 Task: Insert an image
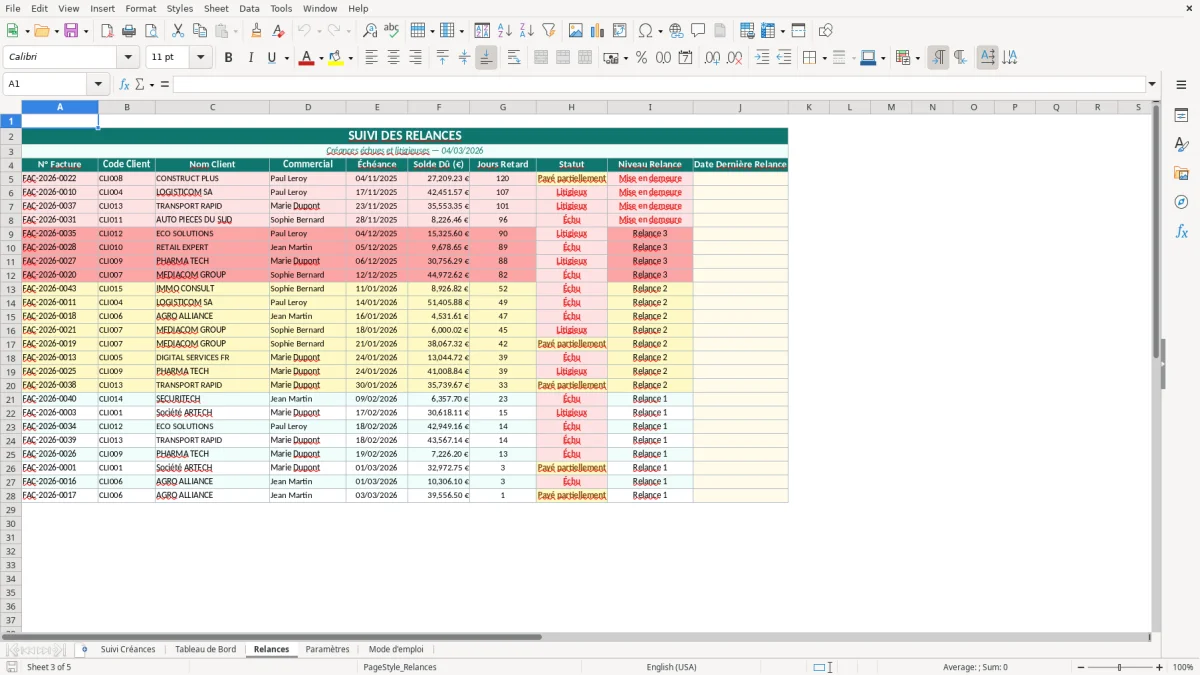(576, 31)
